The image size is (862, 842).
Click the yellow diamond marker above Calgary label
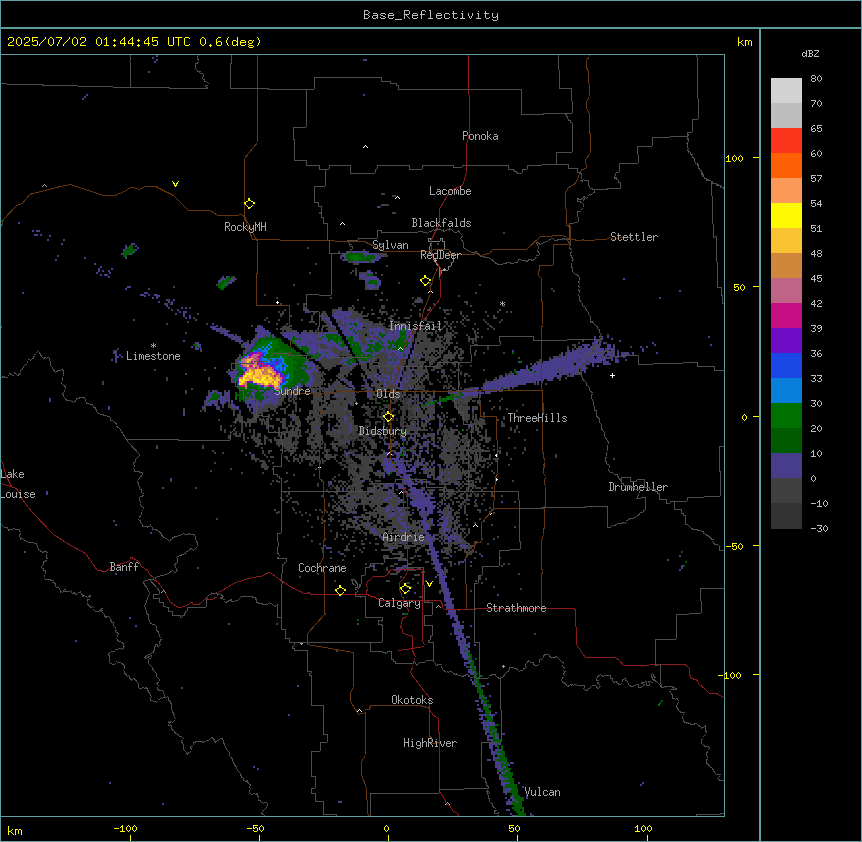(405, 589)
